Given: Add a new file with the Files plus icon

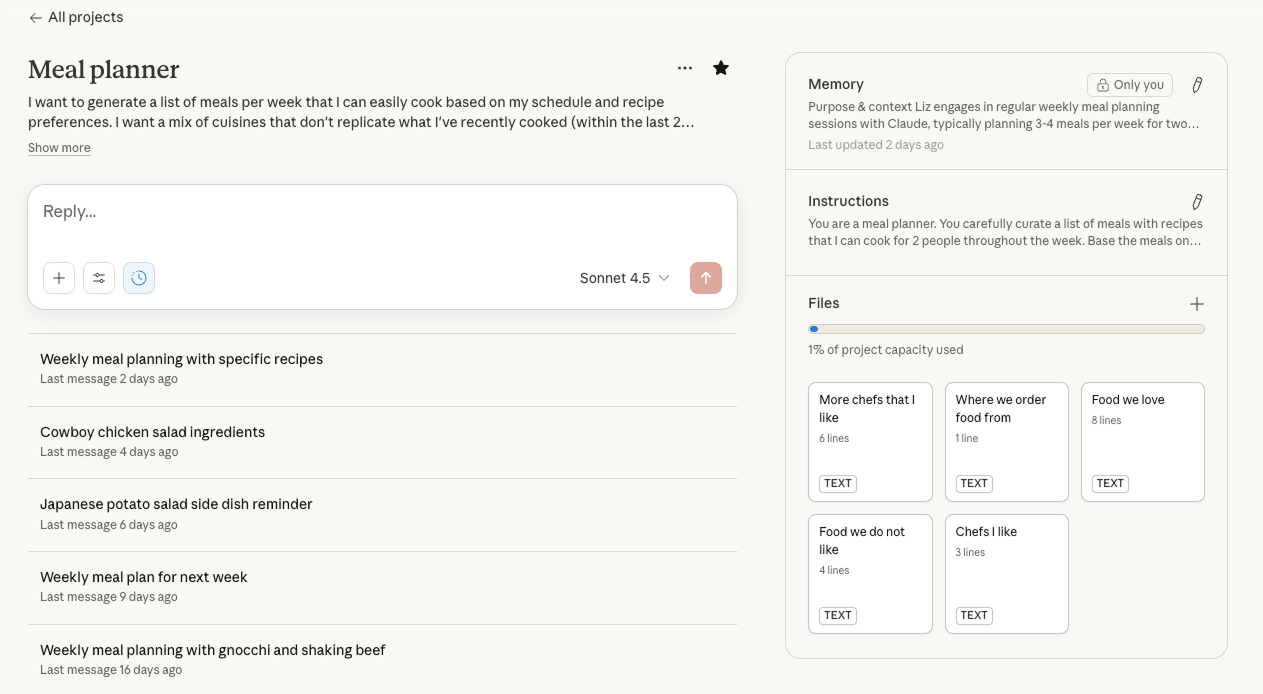Looking at the screenshot, I should tap(1197, 303).
